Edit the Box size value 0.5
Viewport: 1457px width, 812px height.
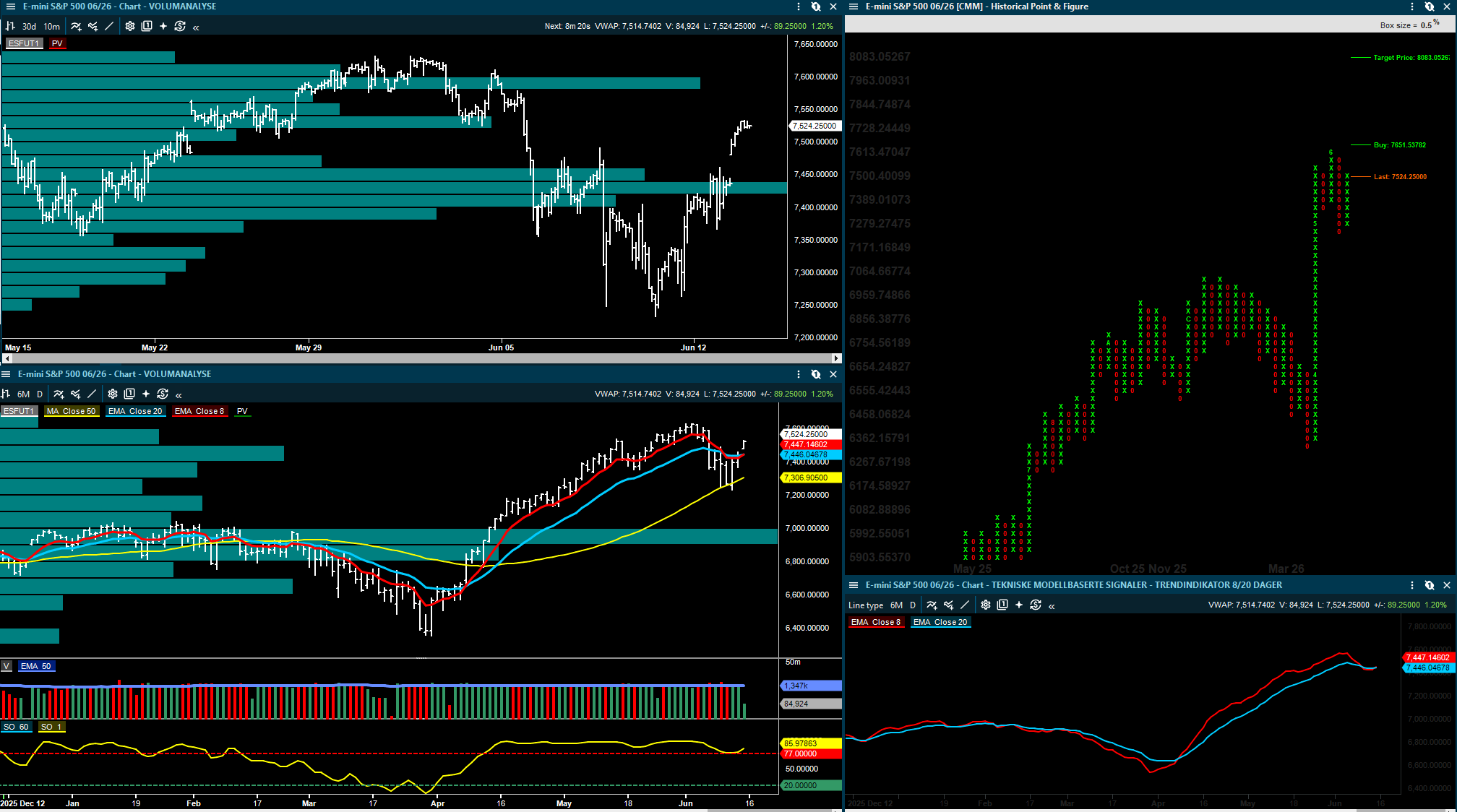(1426, 25)
